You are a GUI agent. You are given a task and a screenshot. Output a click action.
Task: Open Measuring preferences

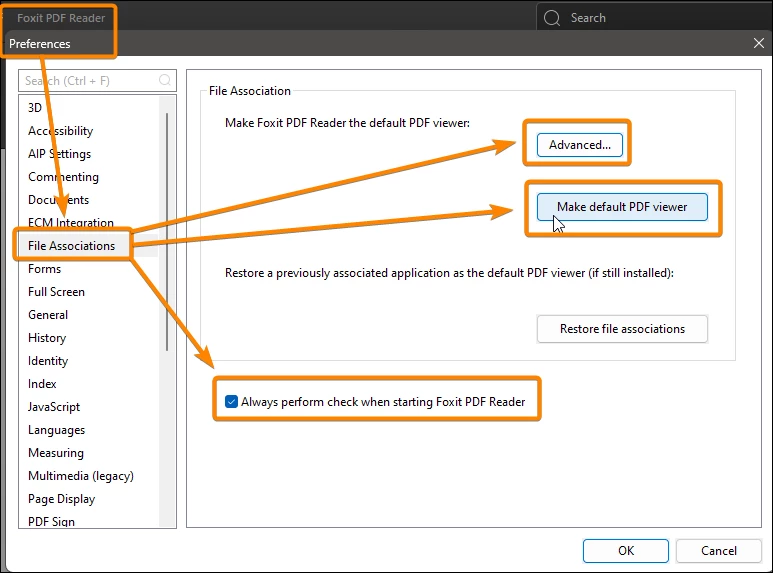(56, 453)
